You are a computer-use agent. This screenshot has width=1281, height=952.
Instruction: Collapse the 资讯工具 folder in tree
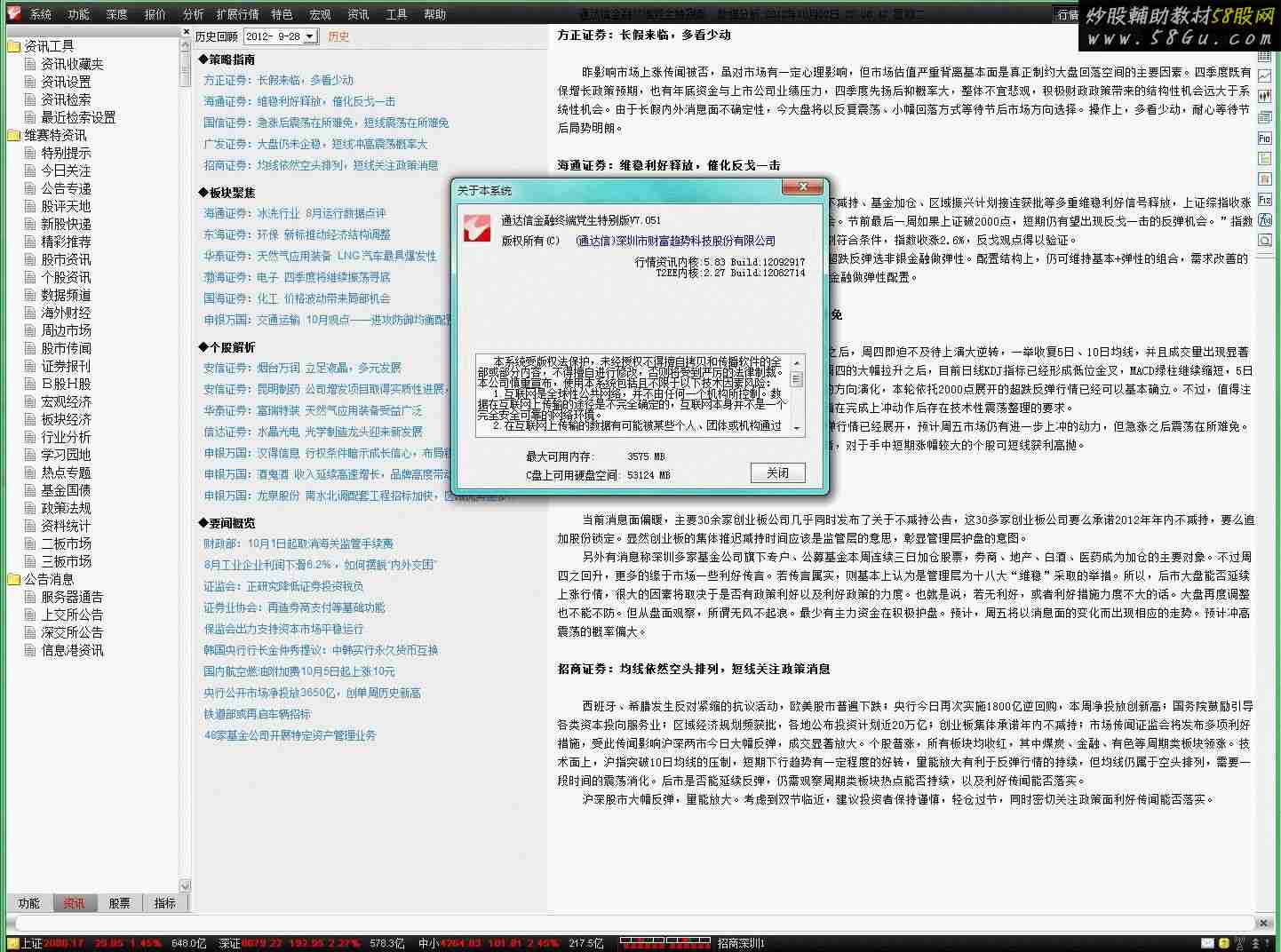pyautogui.click(x=13, y=46)
